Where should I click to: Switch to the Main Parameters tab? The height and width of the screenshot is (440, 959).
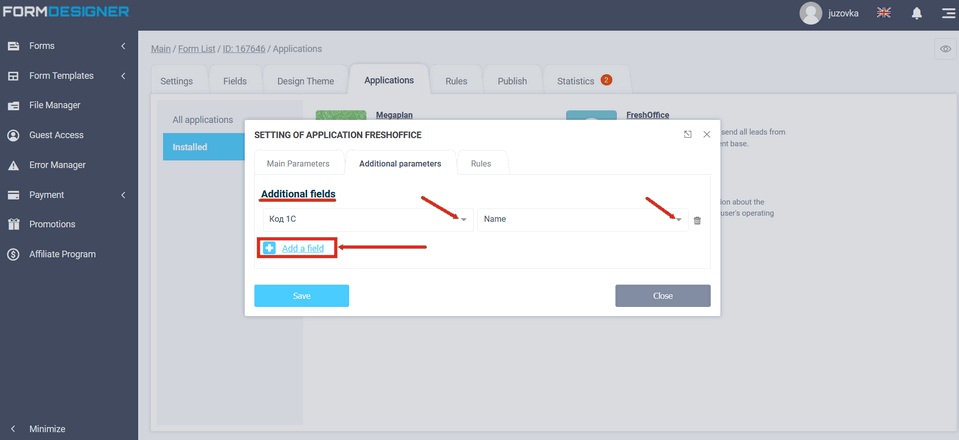click(x=298, y=163)
